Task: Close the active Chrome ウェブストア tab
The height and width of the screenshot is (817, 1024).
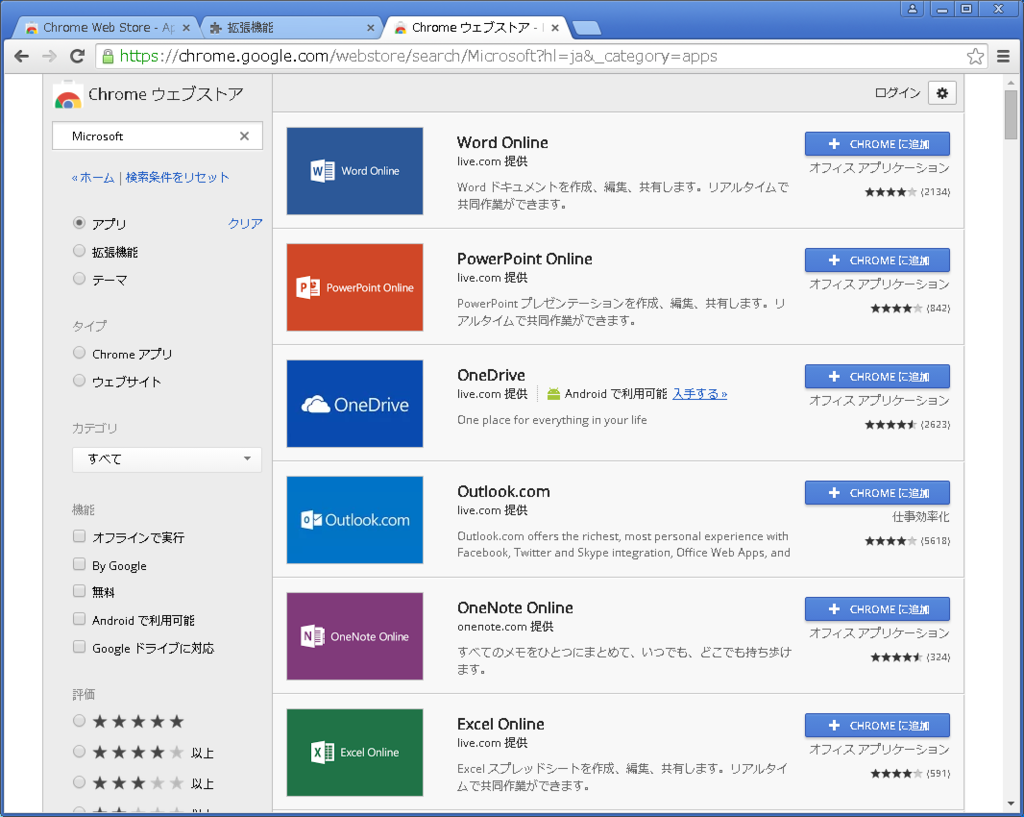Action: [554, 28]
